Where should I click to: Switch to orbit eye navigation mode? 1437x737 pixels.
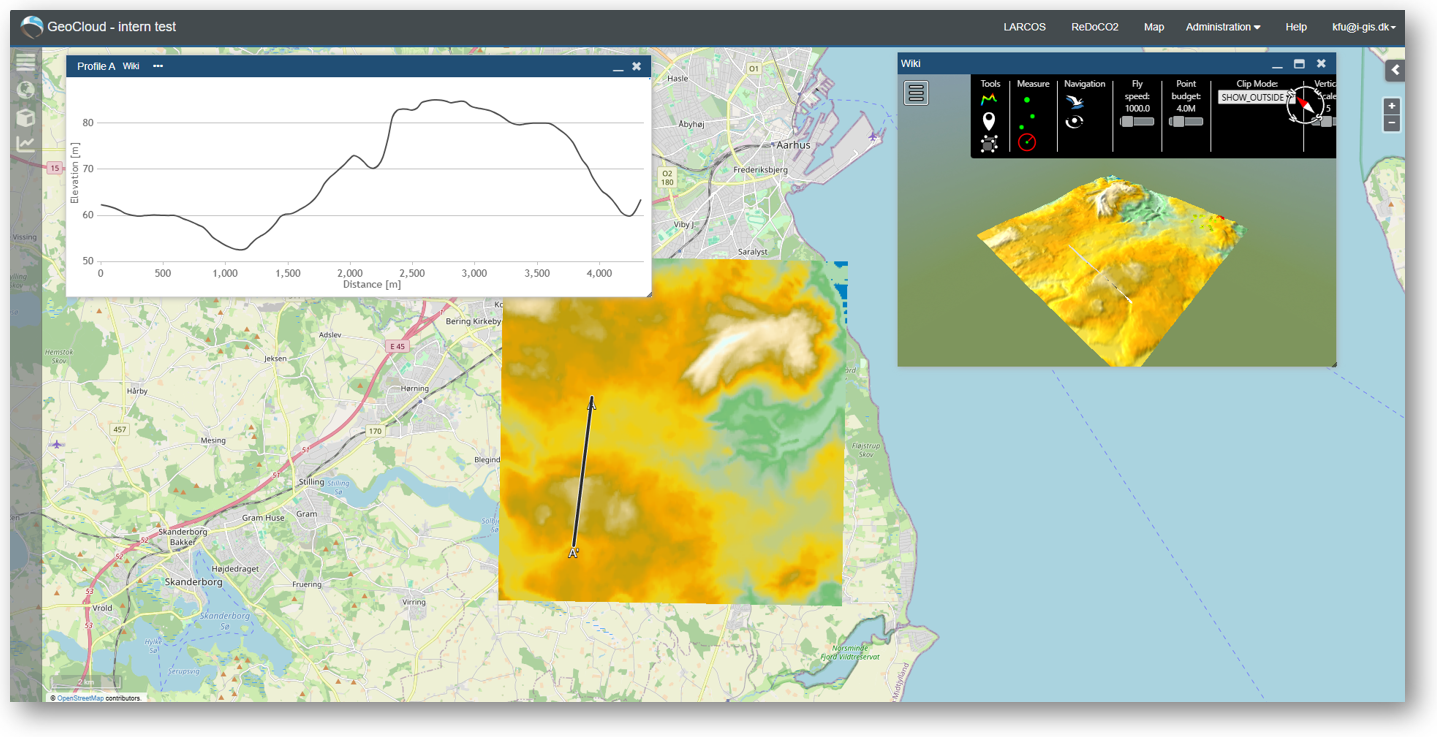pos(1075,122)
